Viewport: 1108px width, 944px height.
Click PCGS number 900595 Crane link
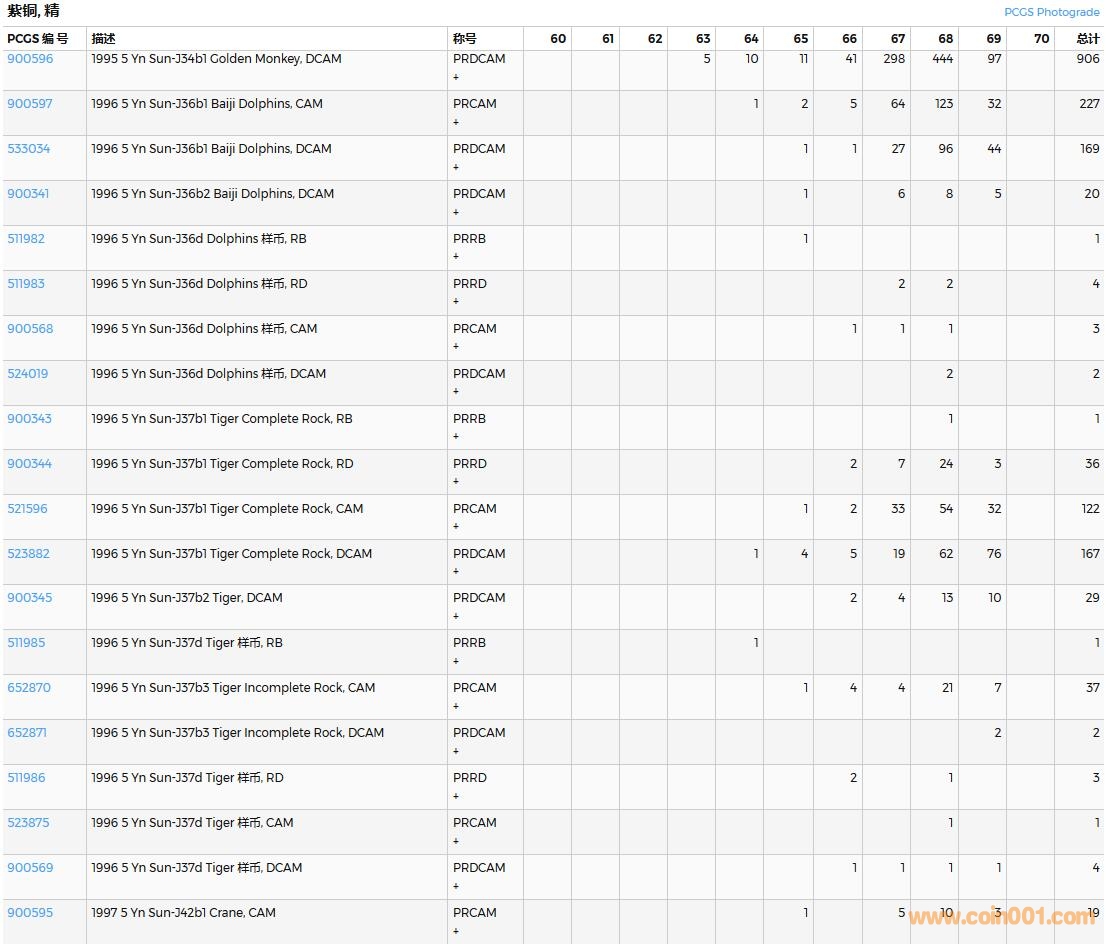[30, 913]
